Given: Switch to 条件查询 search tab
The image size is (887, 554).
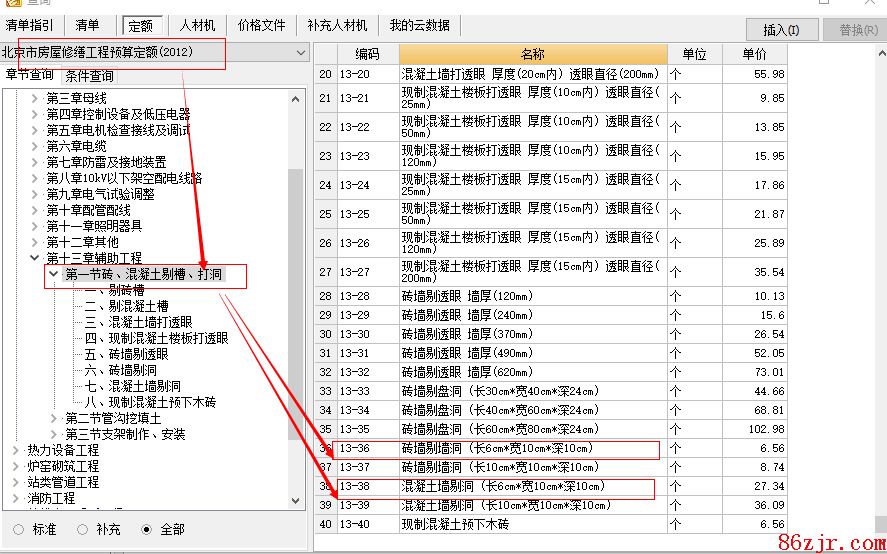Looking at the screenshot, I should coord(89,75).
